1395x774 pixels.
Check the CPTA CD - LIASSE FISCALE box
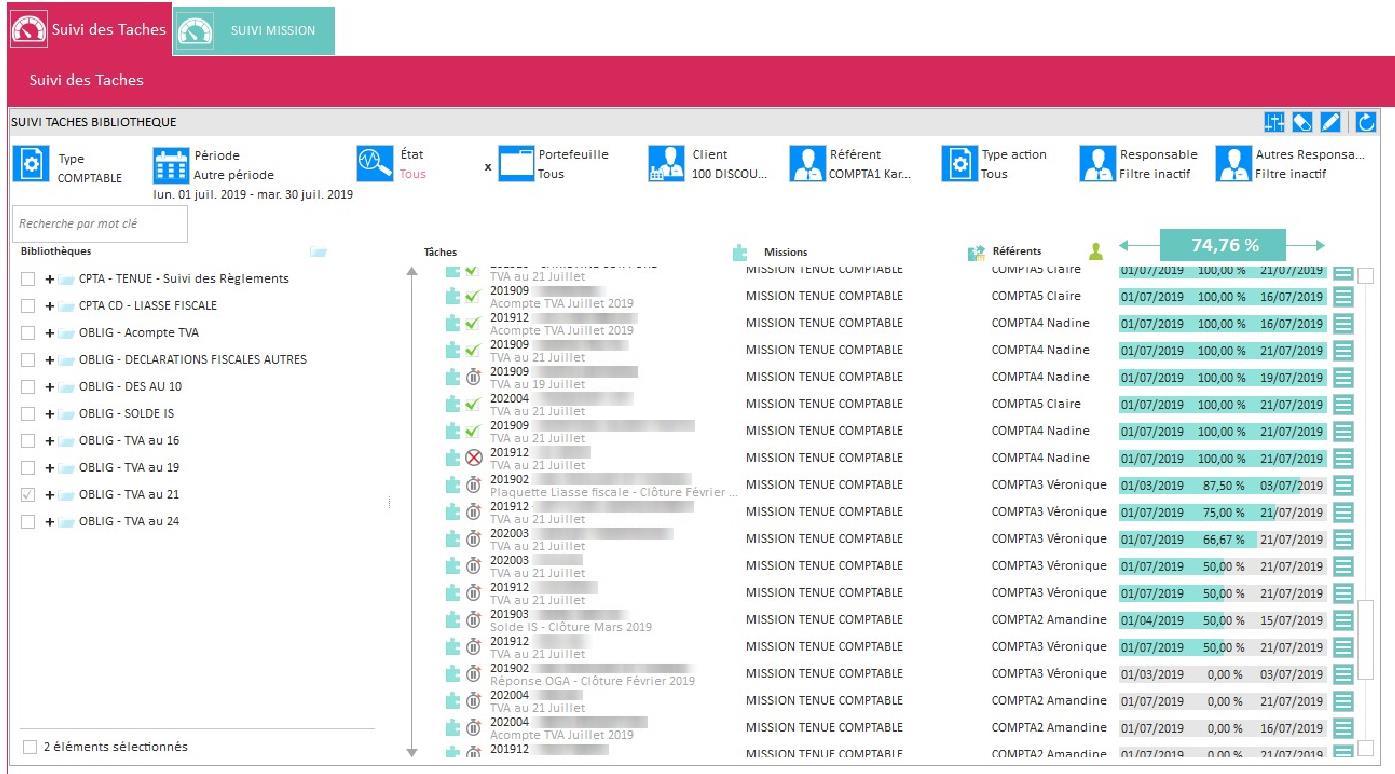(28, 306)
